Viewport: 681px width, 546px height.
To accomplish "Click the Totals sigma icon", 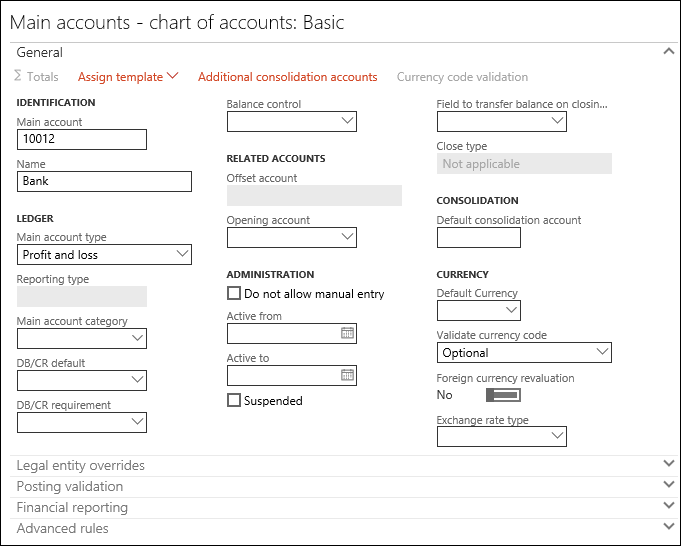I will coord(18,76).
